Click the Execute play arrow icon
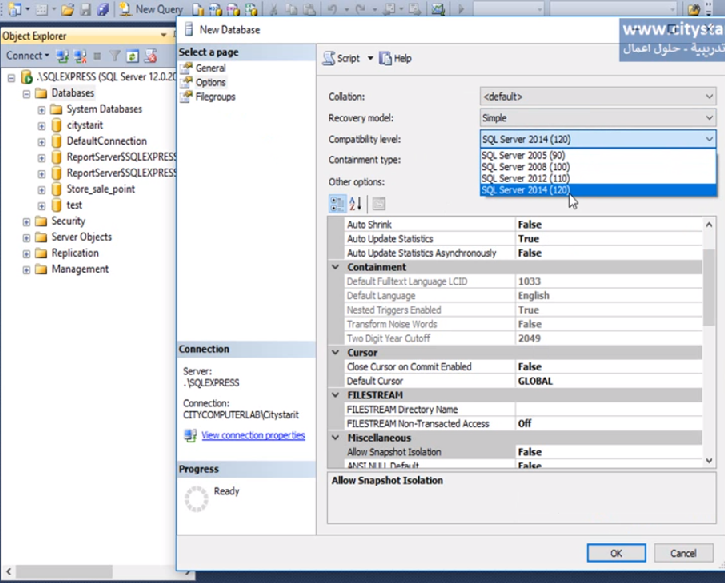This screenshot has width=725, height=583. [x=461, y=9]
